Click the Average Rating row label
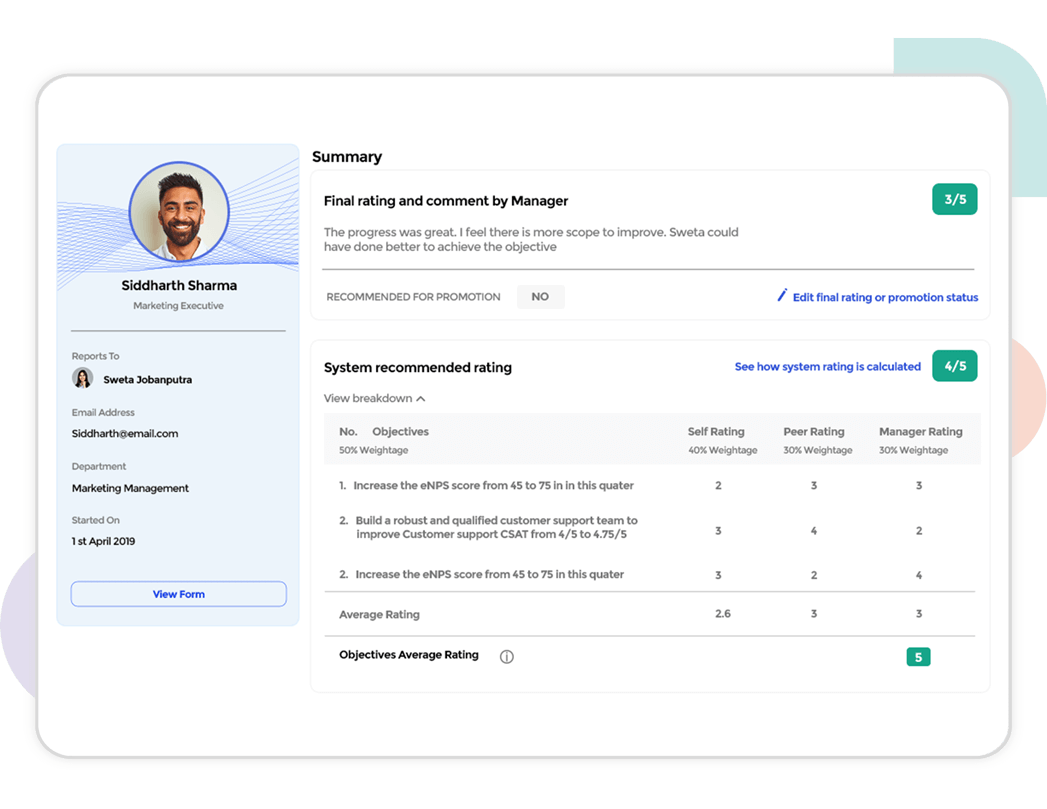 pyautogui.click(x=379, y=614)
